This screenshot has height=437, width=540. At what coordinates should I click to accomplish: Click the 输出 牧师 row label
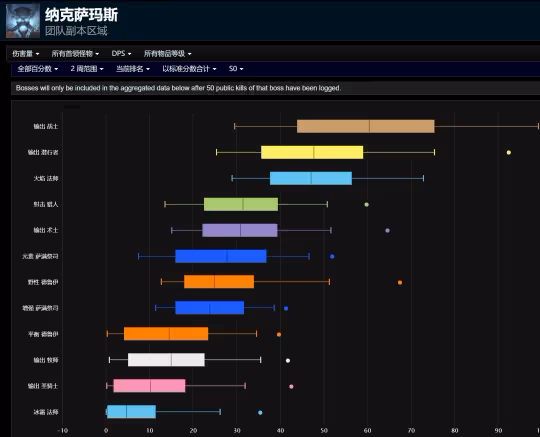pyautogui.click(x=46, y=360)
